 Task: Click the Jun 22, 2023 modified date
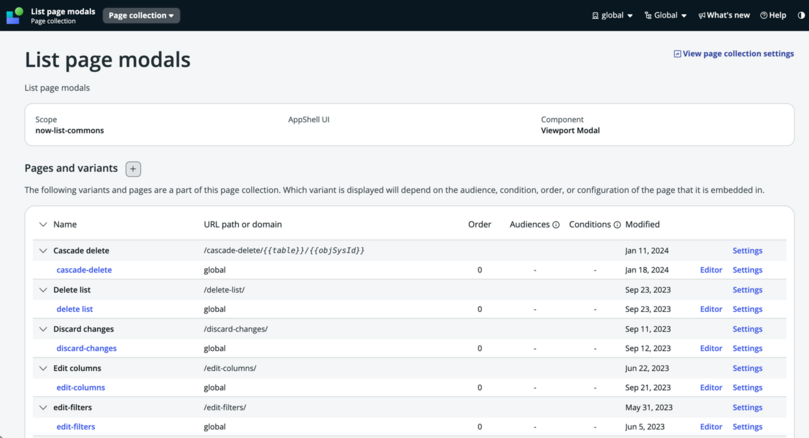pyautogui.click(x=647, y=368)
